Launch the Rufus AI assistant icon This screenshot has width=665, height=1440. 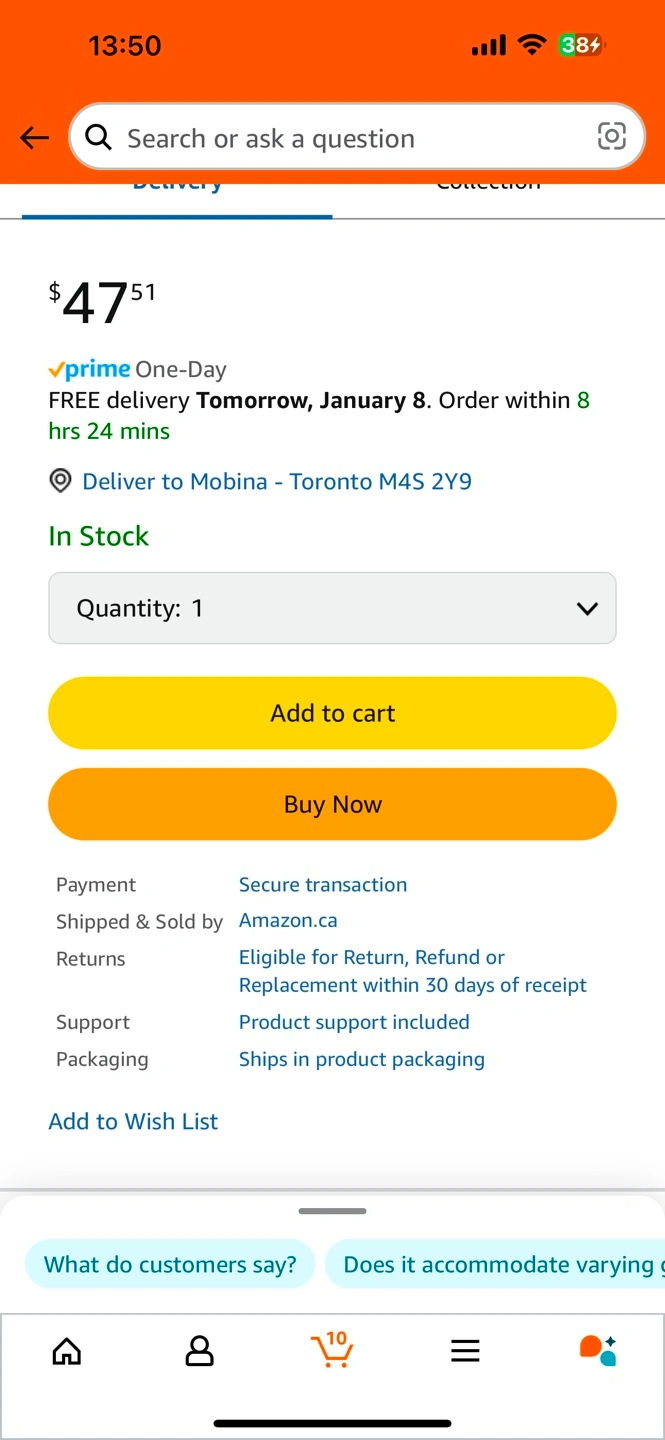[598, 1350]
